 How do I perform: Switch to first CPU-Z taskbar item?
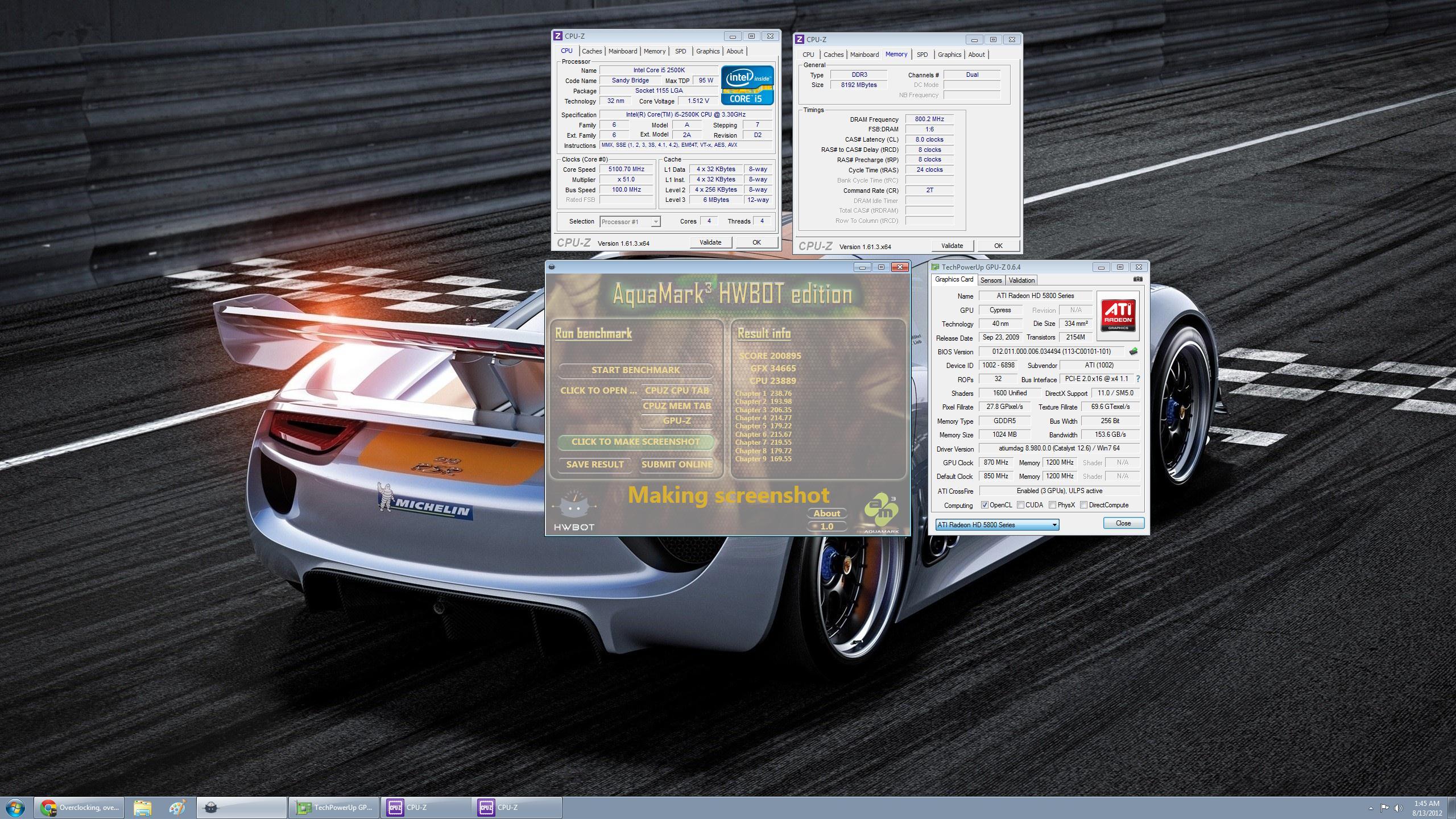click(x=425, y=807)
